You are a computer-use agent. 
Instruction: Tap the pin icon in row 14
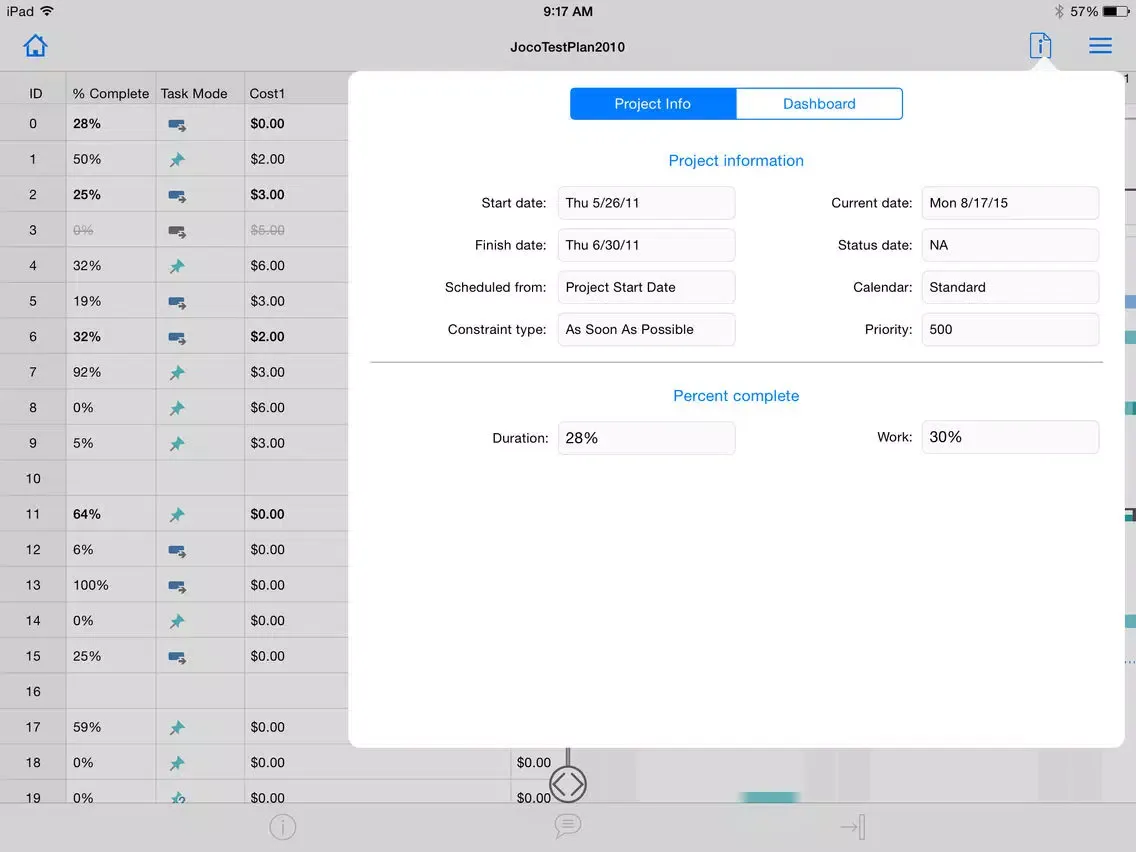click(x=177, y=621)
